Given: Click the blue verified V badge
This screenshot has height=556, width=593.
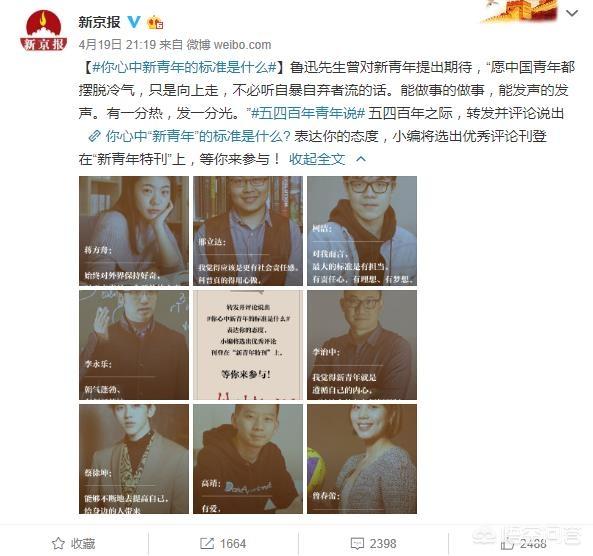Looking at the screenshot, I should click(x=133, y=22).
